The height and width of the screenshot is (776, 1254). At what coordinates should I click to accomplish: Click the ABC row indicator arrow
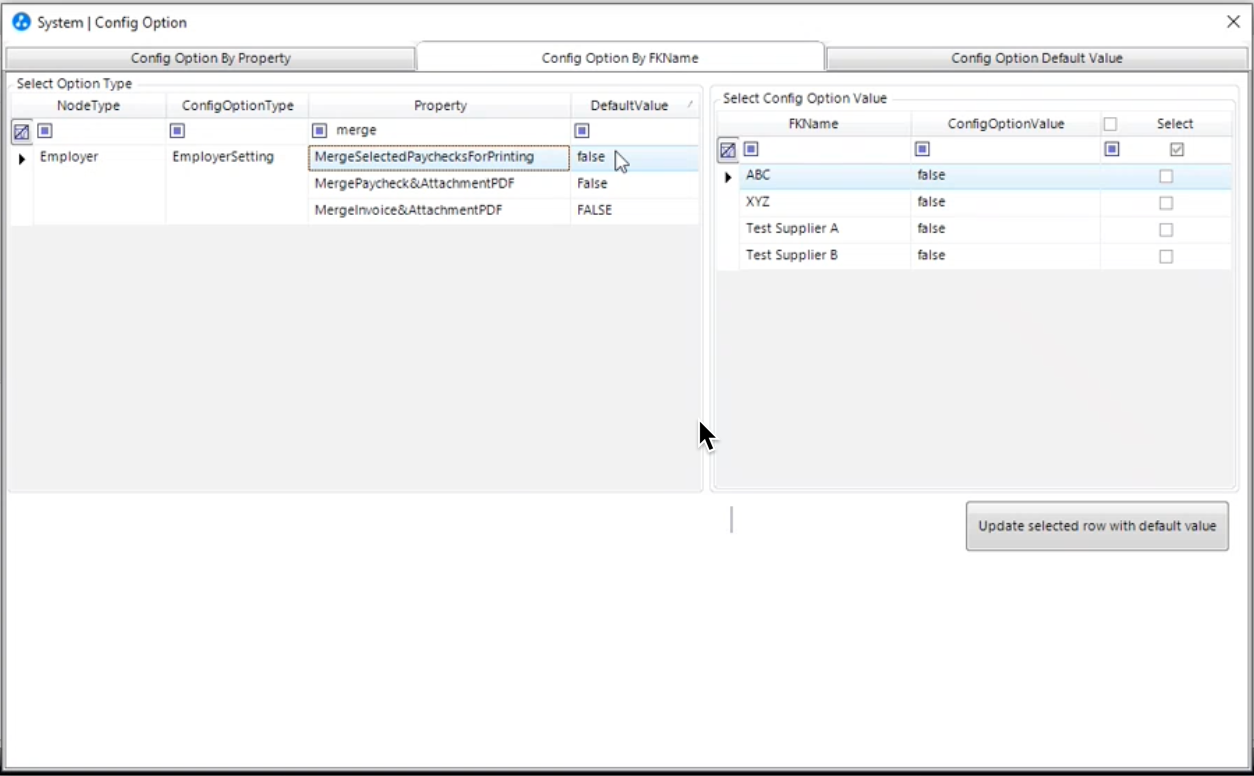(728, 177)
